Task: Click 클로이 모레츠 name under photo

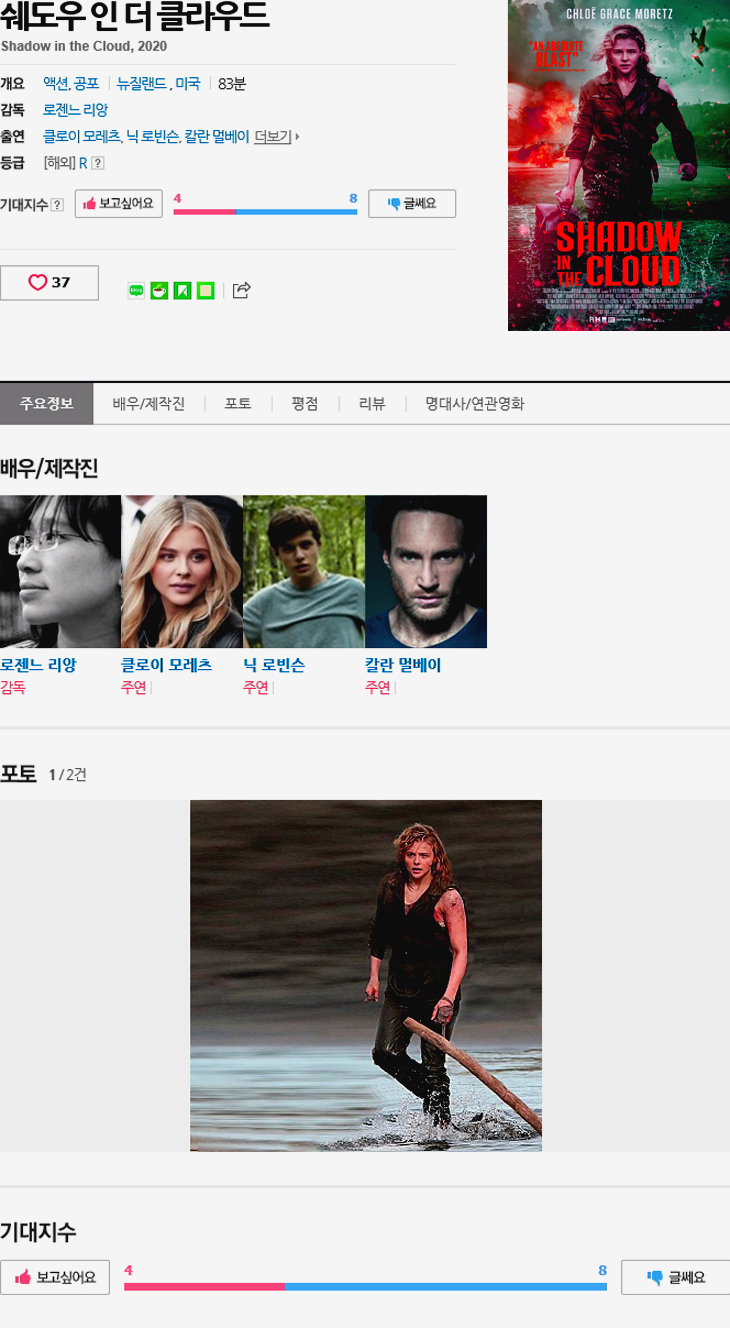Action: (x=166, y=665)
